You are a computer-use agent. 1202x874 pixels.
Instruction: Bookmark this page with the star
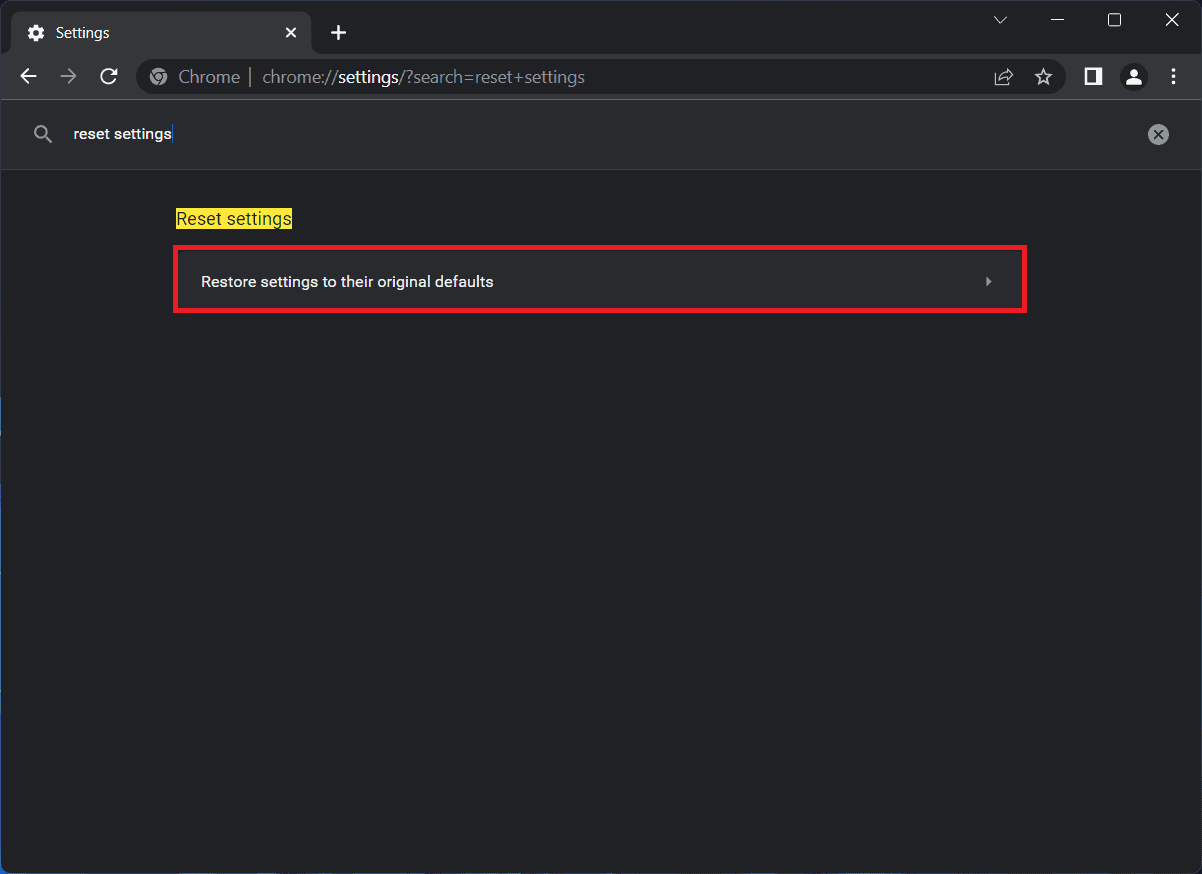tap(1043, 77)
